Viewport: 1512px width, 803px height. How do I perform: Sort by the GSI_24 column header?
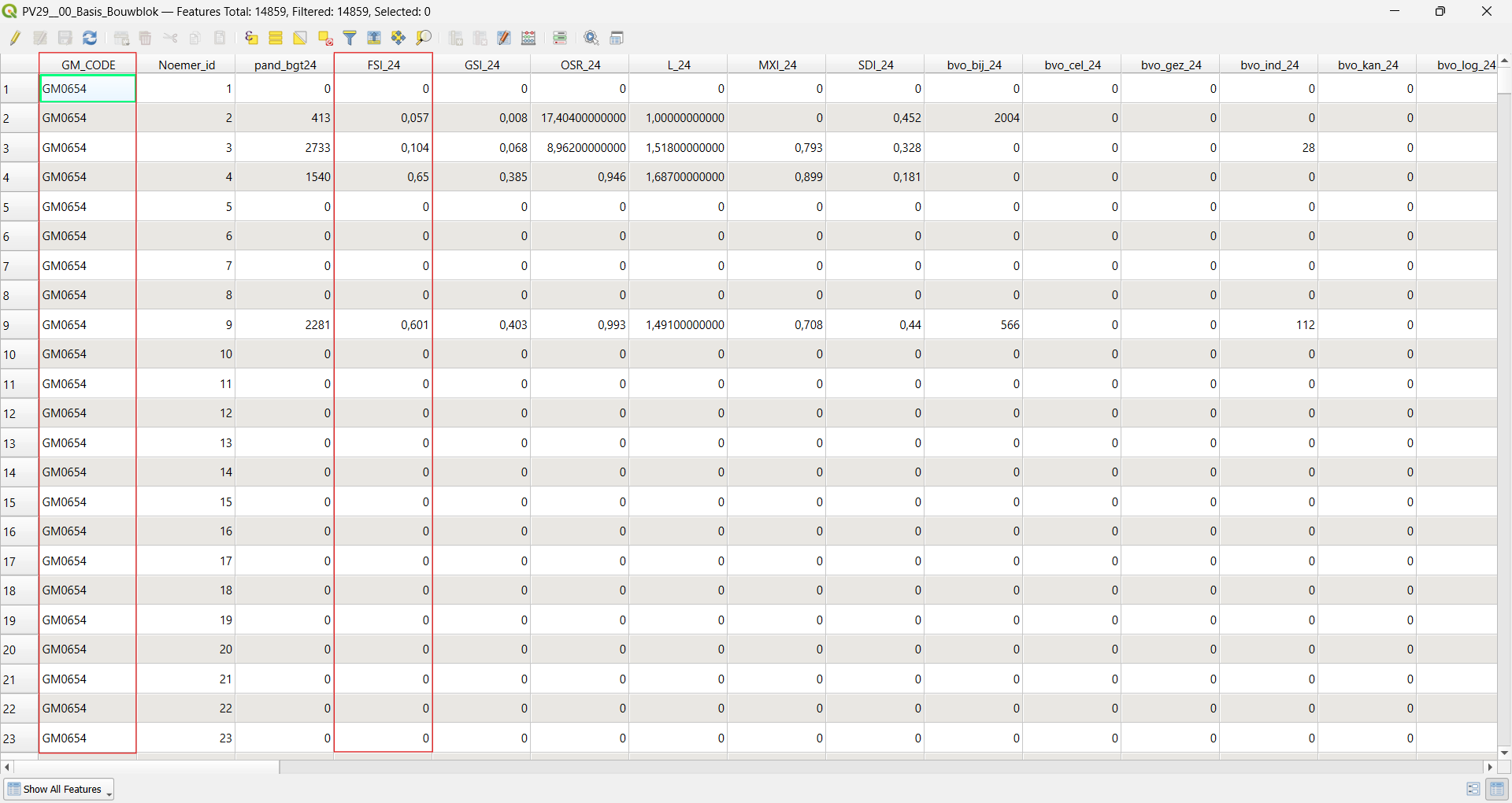click(482, 65)
